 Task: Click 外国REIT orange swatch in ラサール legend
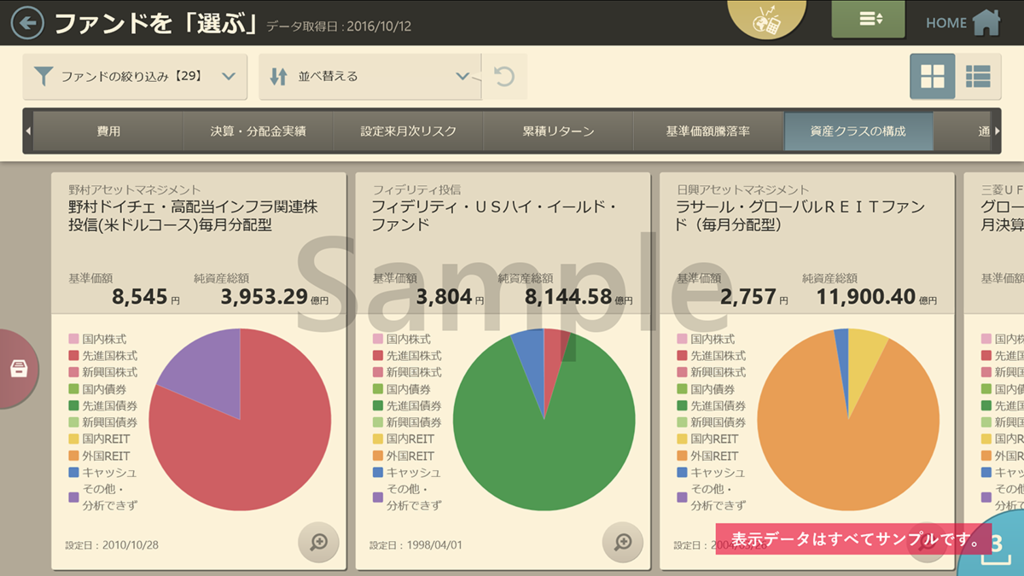click(682, 456)
